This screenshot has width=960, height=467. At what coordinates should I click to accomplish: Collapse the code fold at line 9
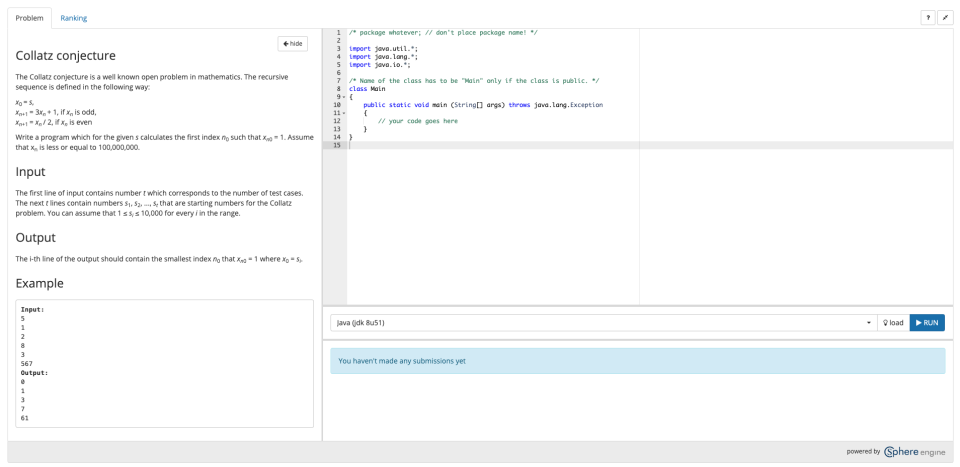344,96
